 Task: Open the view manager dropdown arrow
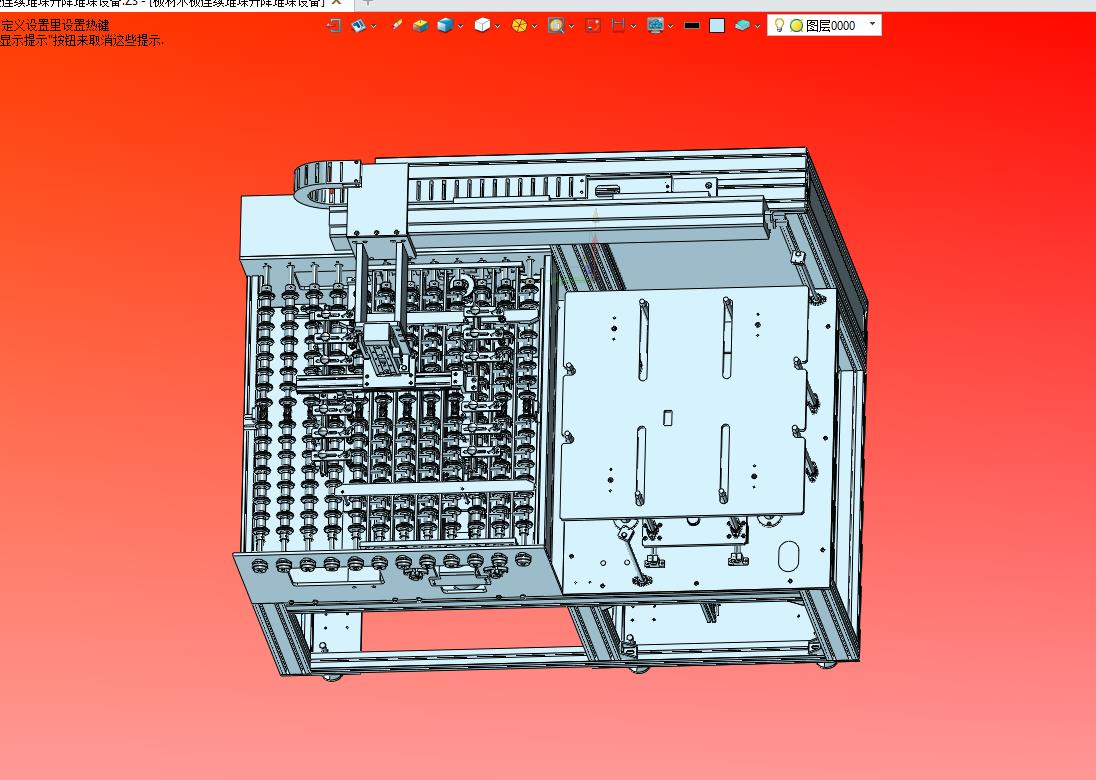tap(374, 26)
